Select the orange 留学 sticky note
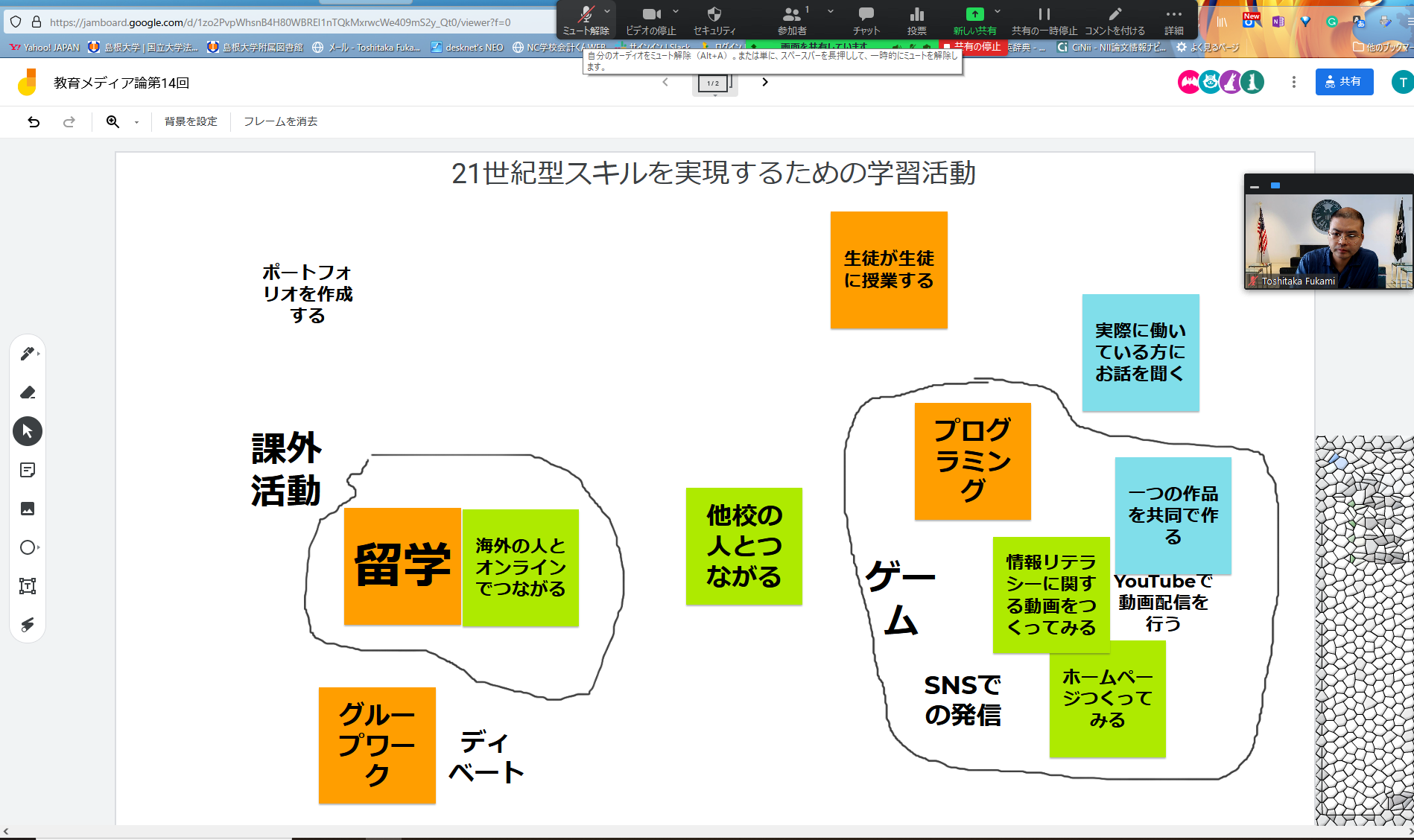Image resolution: width=1414 pixels, height=840 pixels. (x=402, y=566)
